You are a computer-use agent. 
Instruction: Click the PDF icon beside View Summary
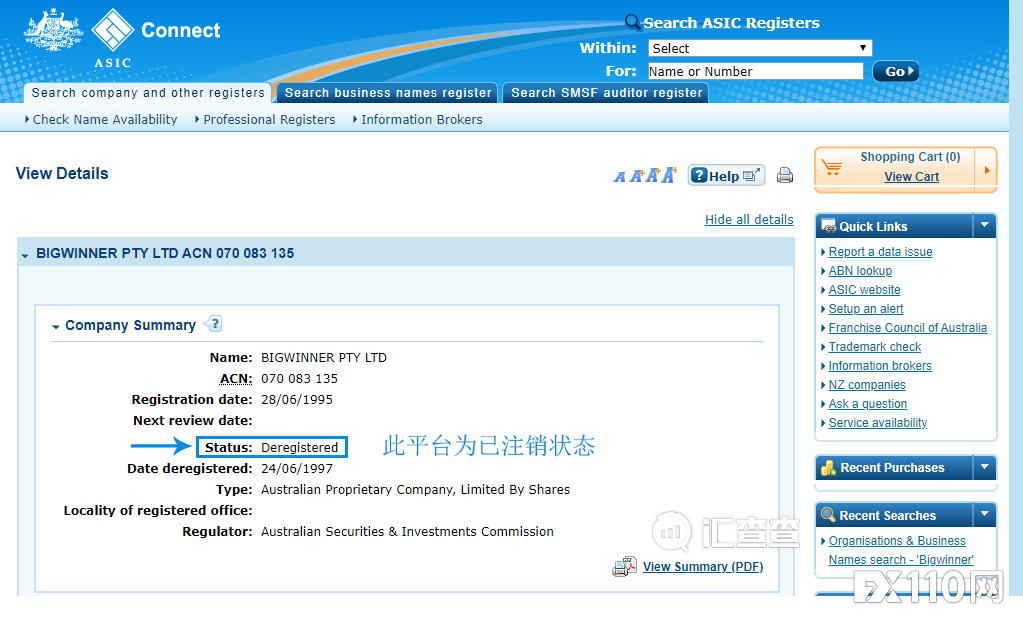pos(625,567)
